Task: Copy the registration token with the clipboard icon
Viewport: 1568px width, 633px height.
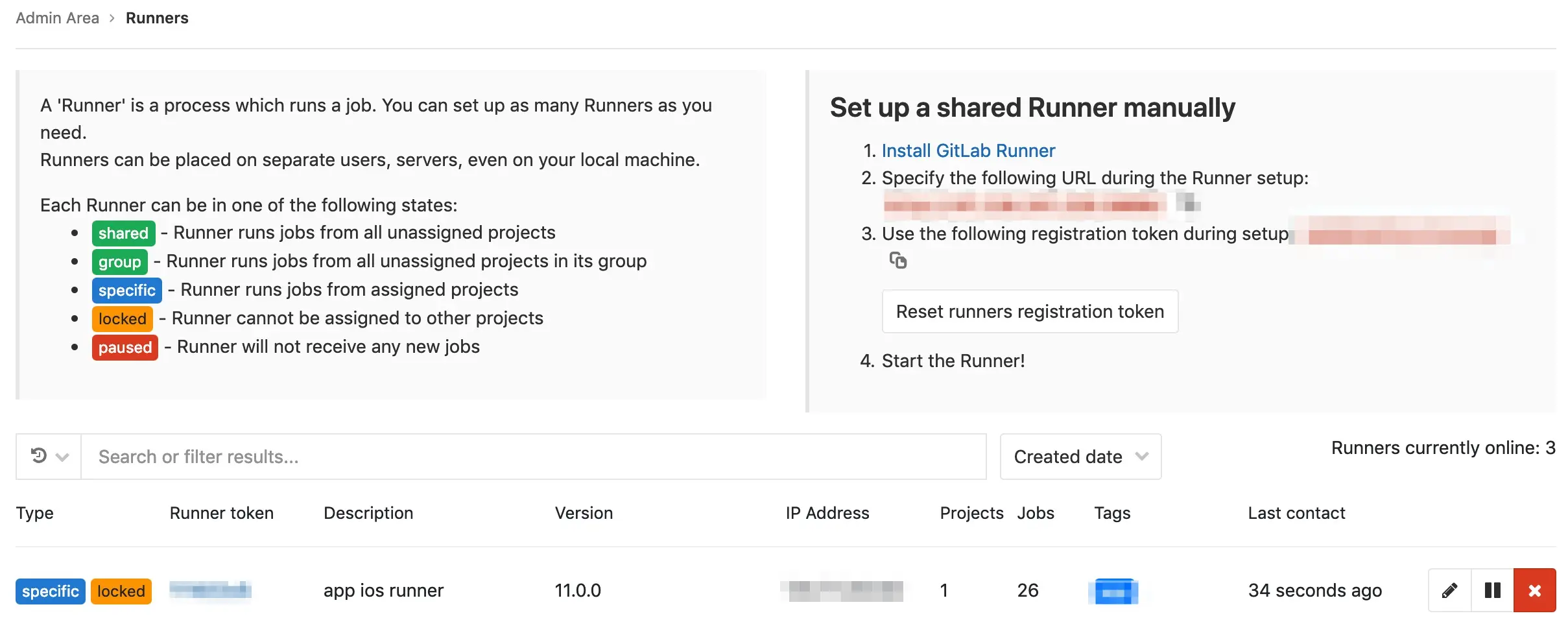Action: click(897, 261)
